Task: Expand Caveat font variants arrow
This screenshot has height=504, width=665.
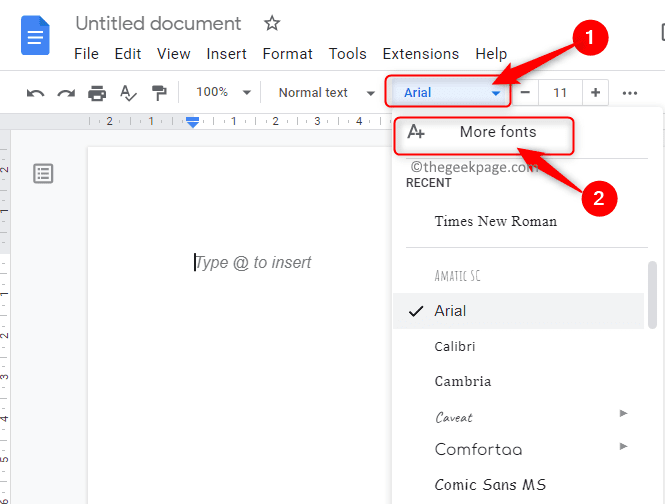Action: click(x=623, y=413)
